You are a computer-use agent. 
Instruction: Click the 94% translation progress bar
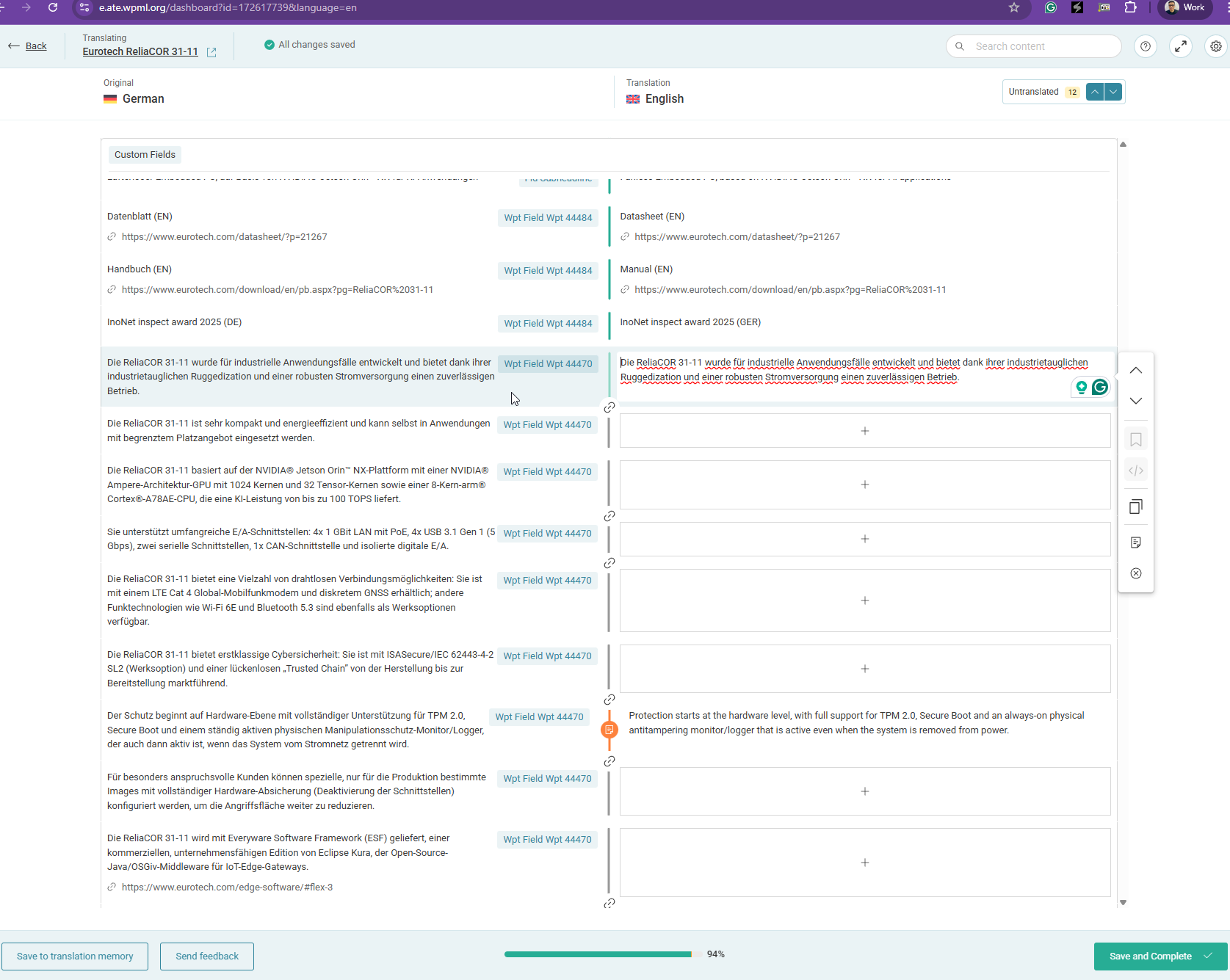click(603, 954)
